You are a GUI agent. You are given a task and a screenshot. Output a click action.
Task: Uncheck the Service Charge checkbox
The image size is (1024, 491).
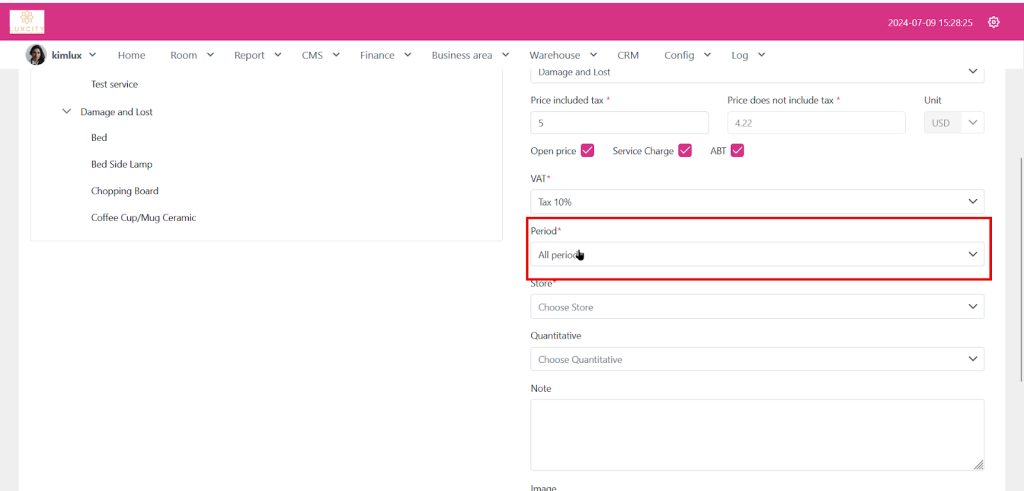tap(685, 151)
